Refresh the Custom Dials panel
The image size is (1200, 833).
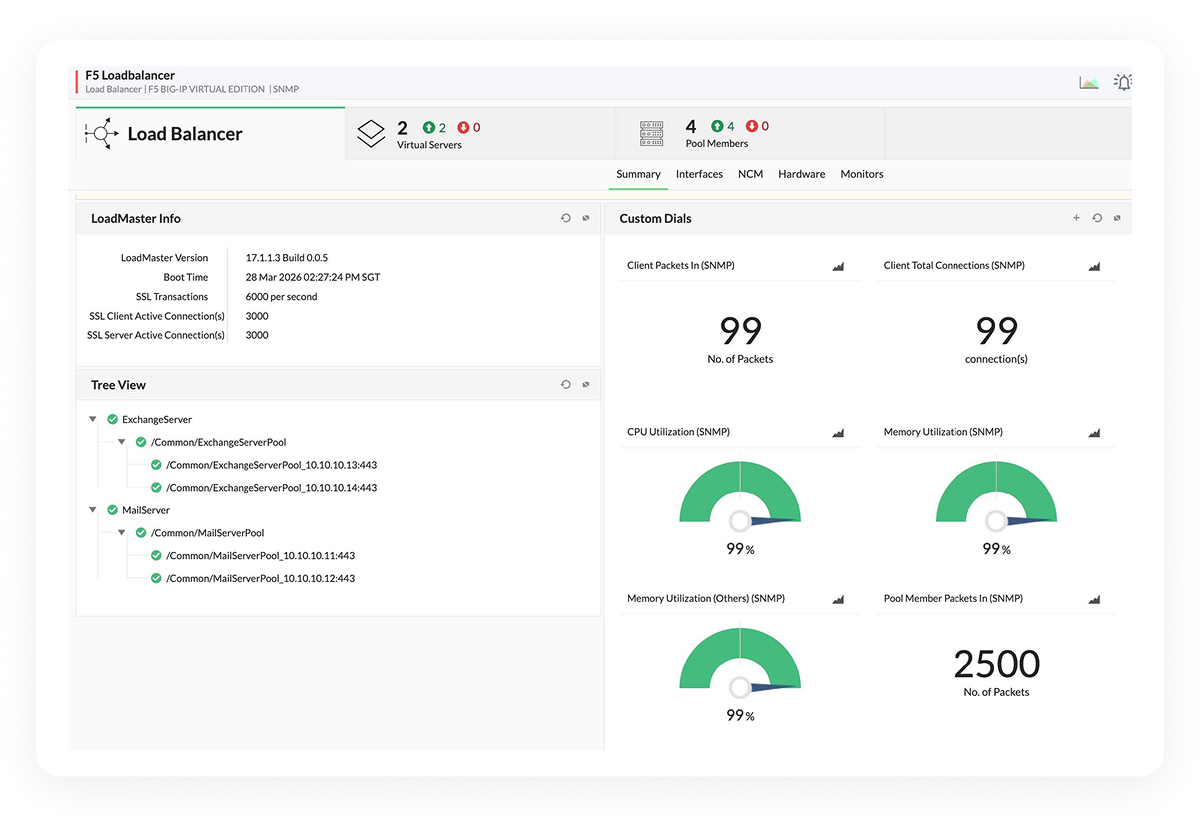click(x=1097, y=217)
